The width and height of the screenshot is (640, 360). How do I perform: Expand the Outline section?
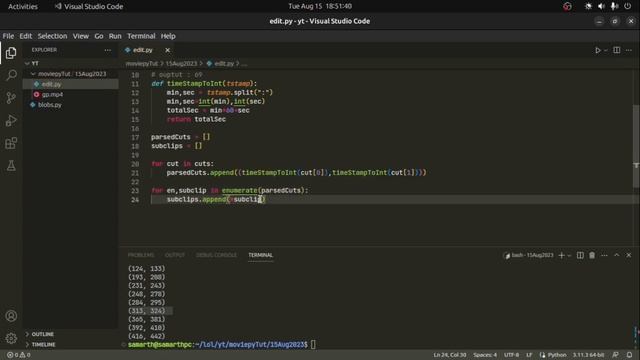(71, 334)
